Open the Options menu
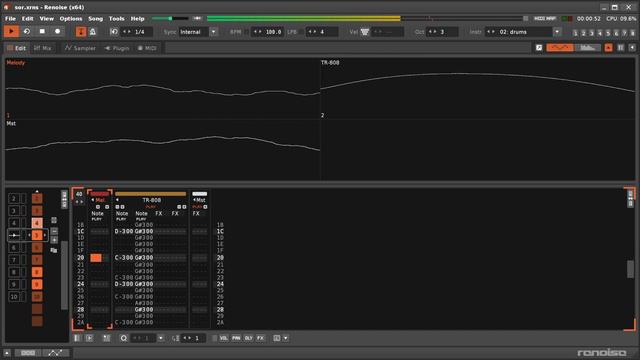This screenshot has height=360, width=640. click(71, 19)
